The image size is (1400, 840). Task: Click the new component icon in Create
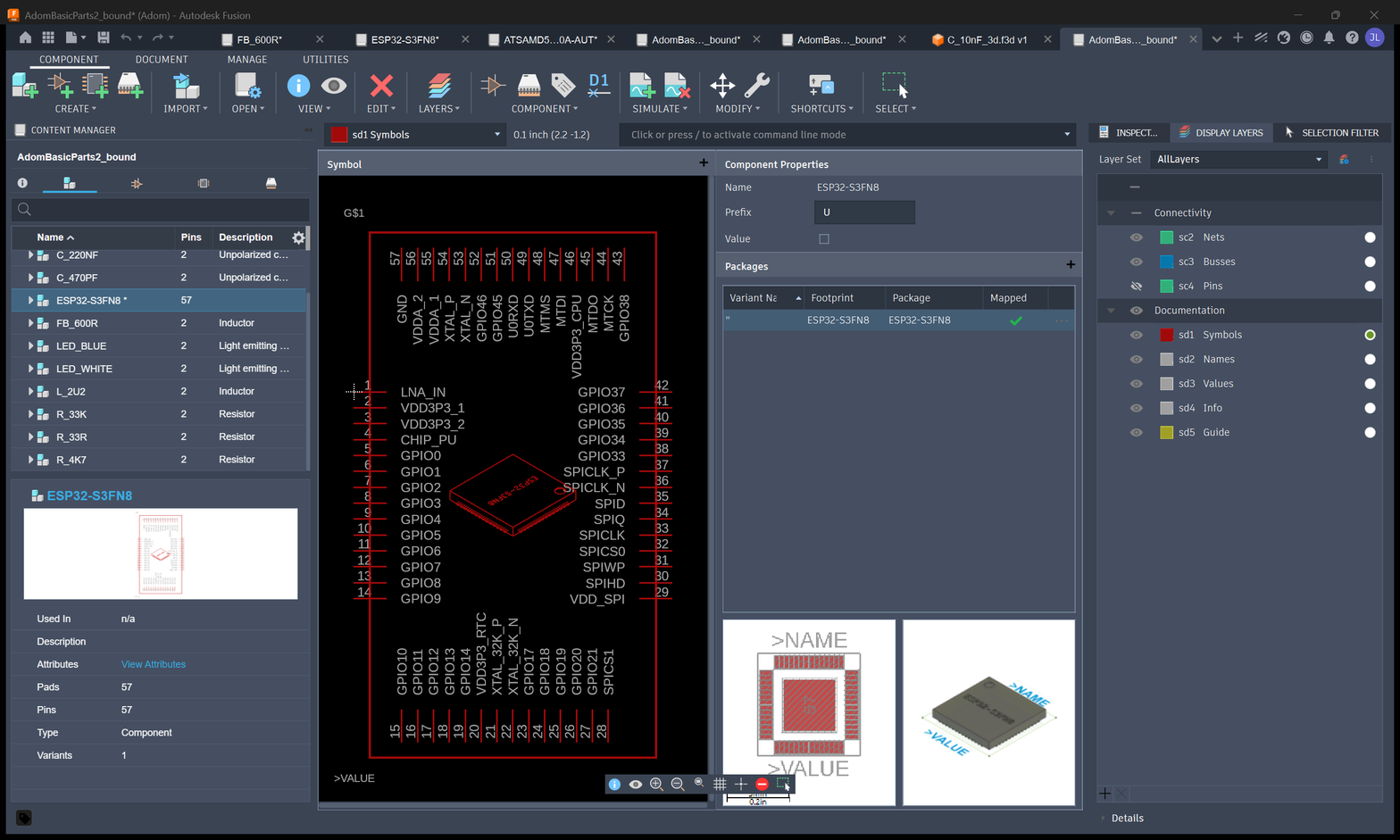point(24,86)
